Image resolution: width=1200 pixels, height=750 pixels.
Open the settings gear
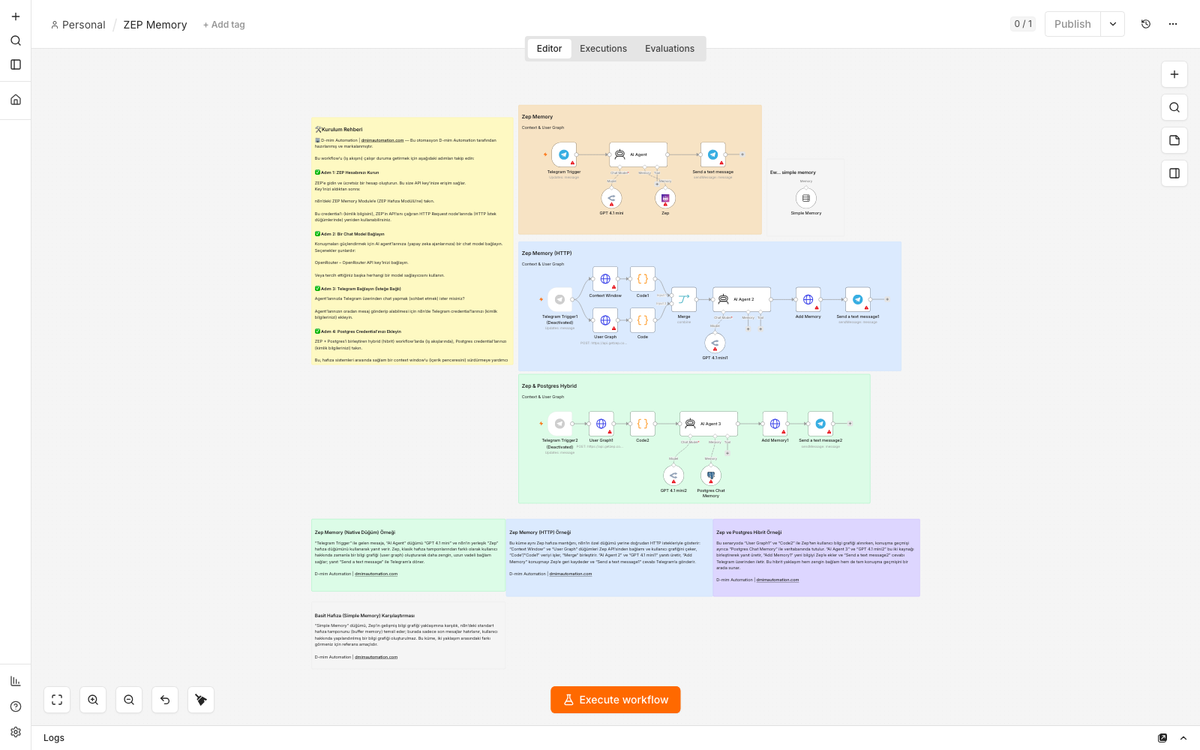coord(15,732)
